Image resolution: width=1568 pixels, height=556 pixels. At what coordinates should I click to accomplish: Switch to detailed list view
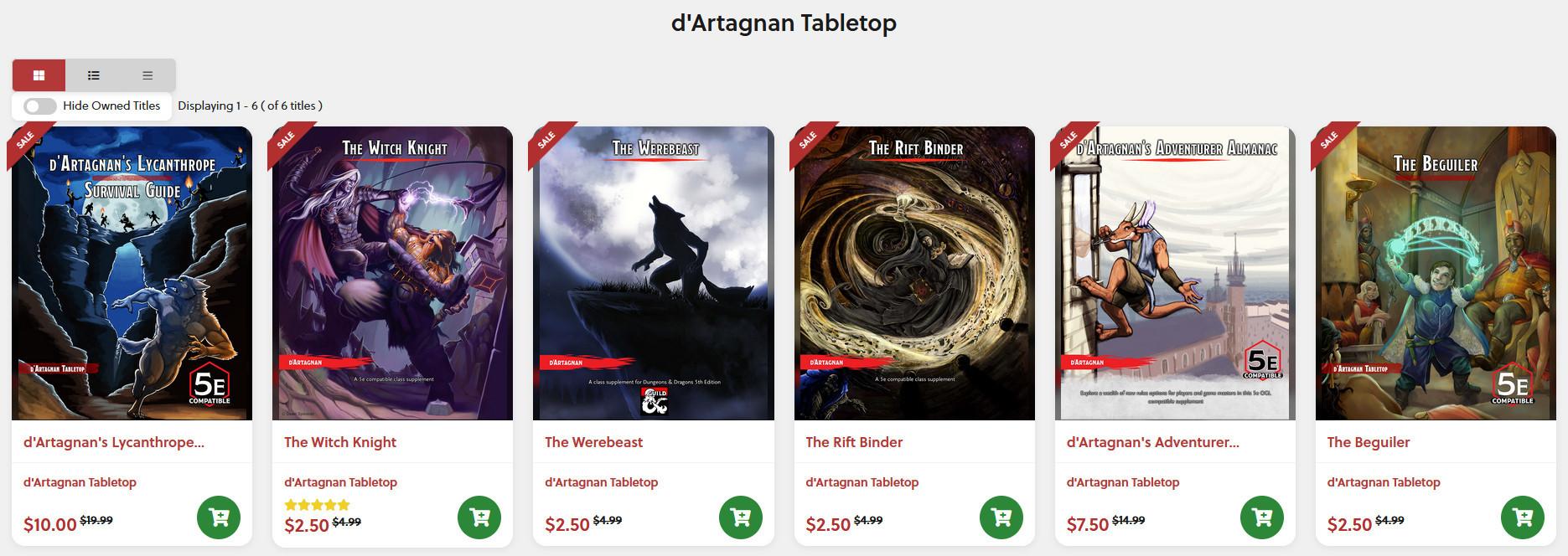point(94,75)
